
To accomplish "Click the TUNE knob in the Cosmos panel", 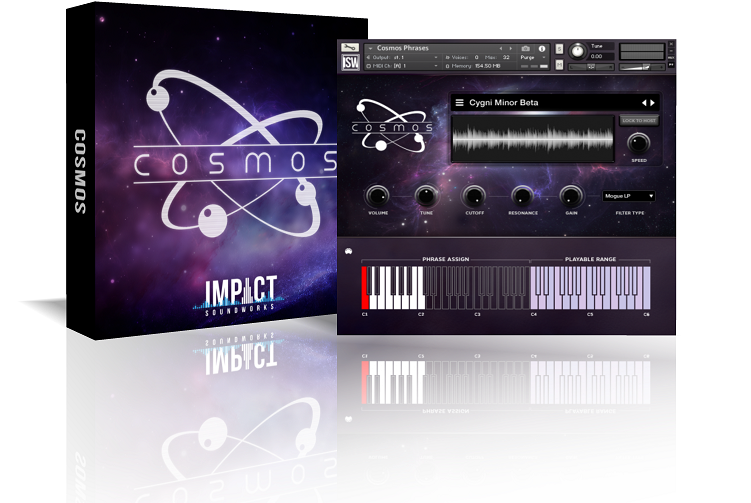I will point(426,195).
